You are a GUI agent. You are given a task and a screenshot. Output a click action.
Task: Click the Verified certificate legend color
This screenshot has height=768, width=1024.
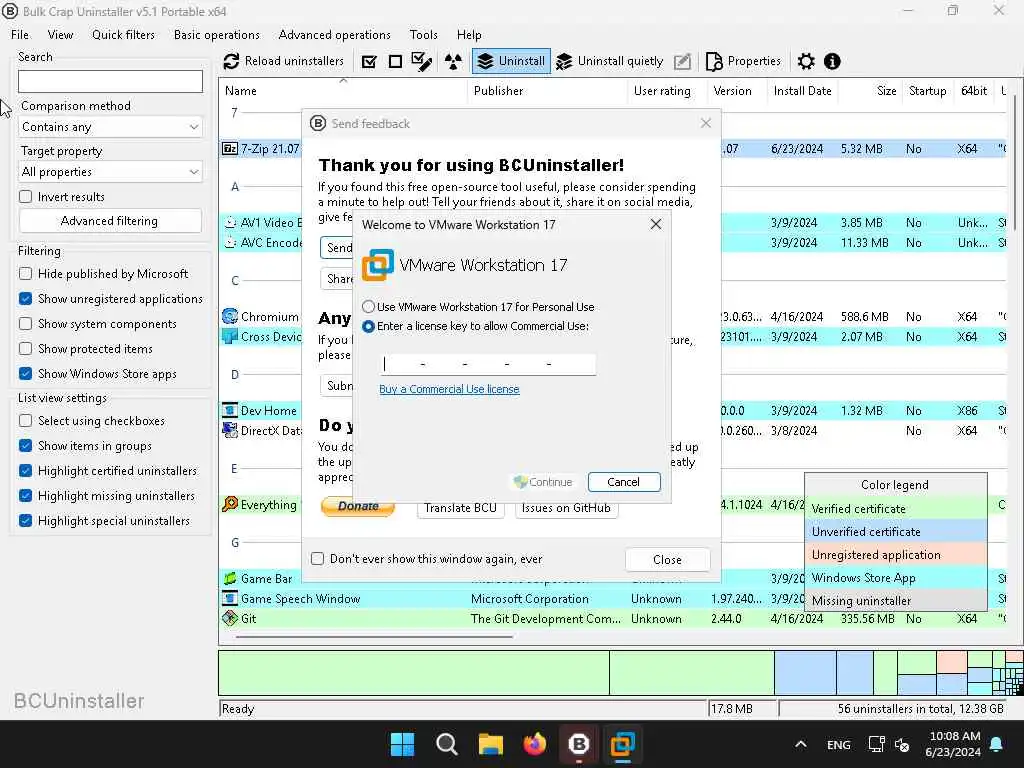point(895,509)
